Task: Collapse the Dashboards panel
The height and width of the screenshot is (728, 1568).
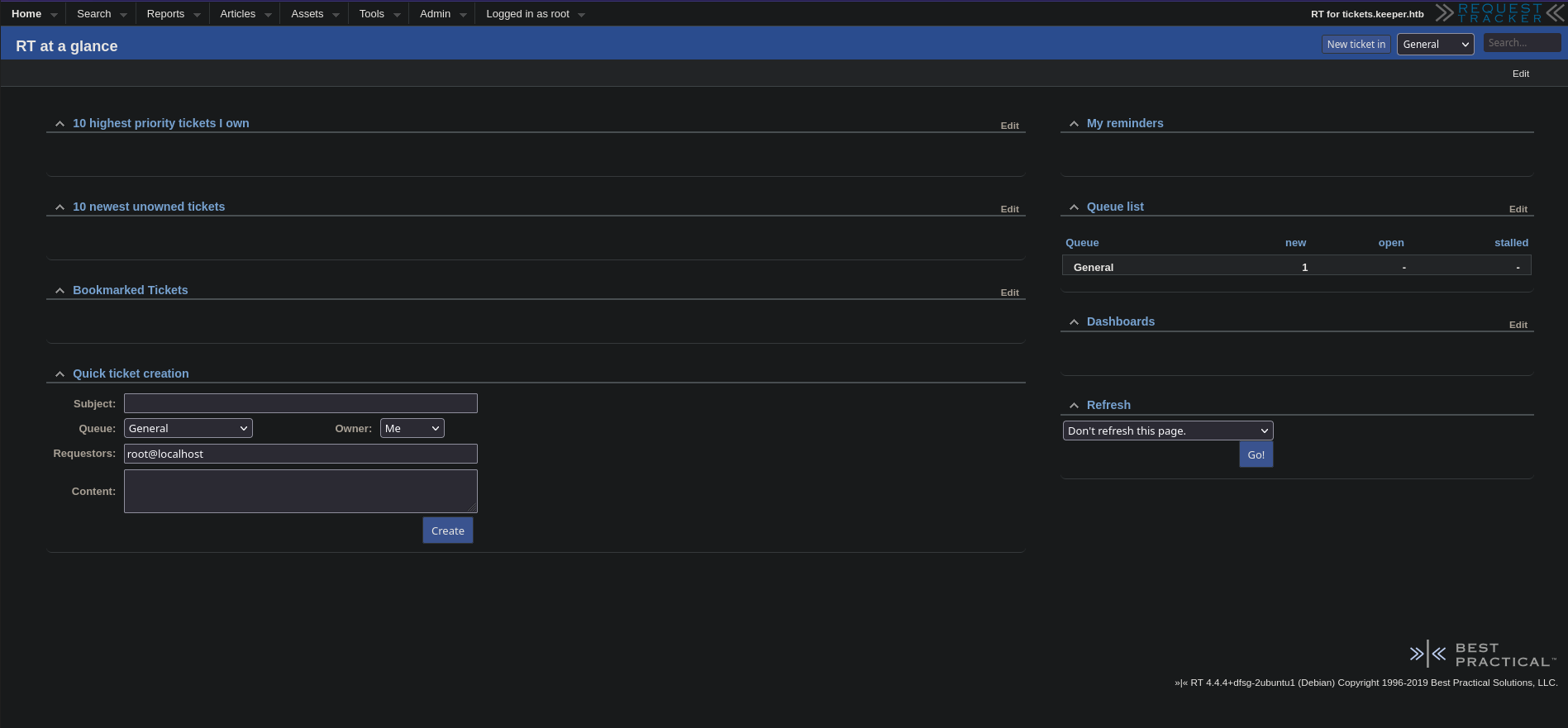Action: coord(1074,322)
